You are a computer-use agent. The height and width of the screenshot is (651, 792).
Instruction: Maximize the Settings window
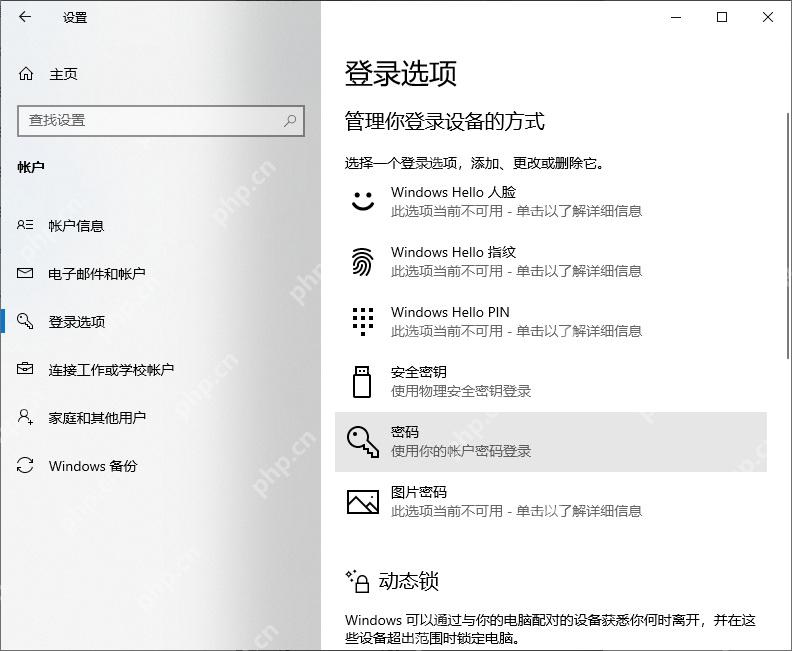pos(722,17)
